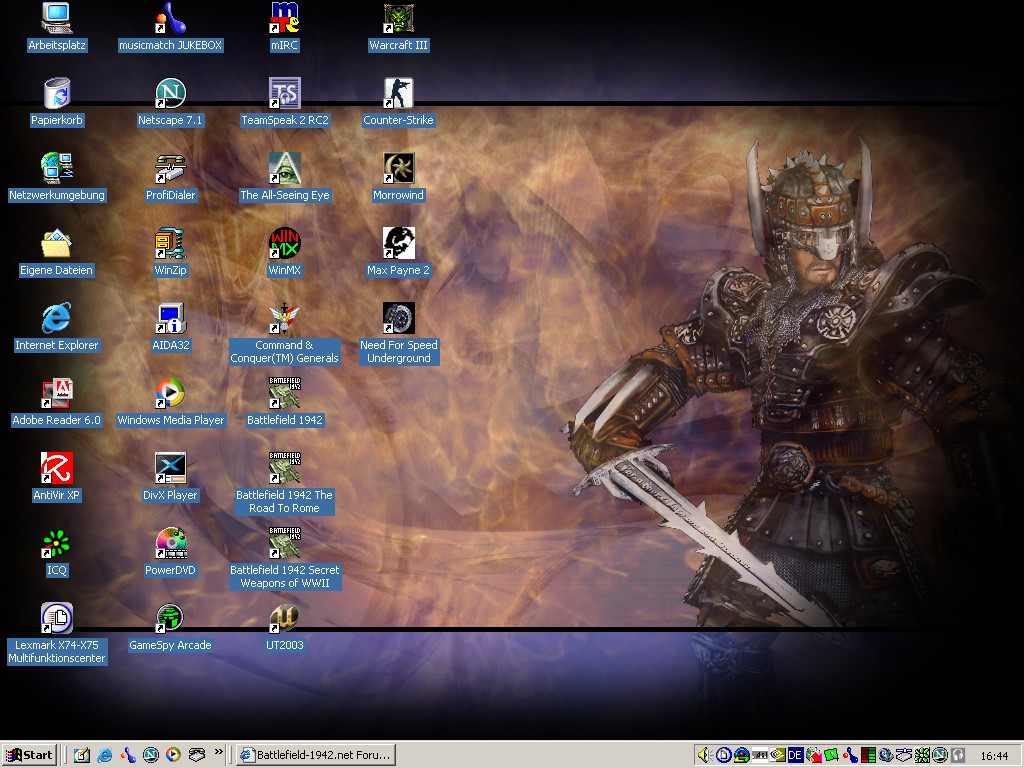Screen dimensions: 1024x768
Task: Select the ProfiDialer desktop shortcut
Action: pos(170,177)
